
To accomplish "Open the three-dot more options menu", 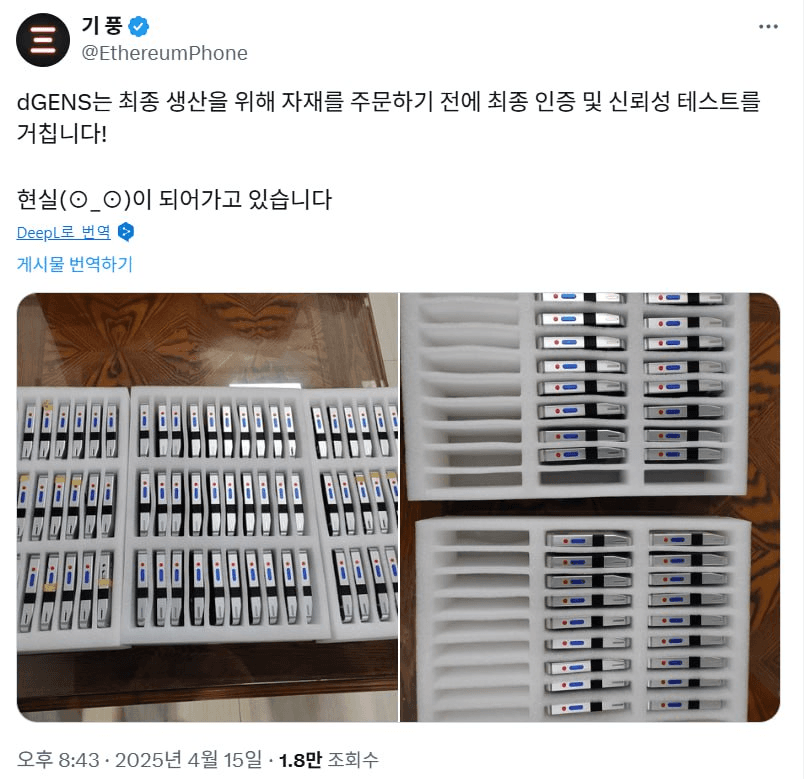I will click(768, 26).
